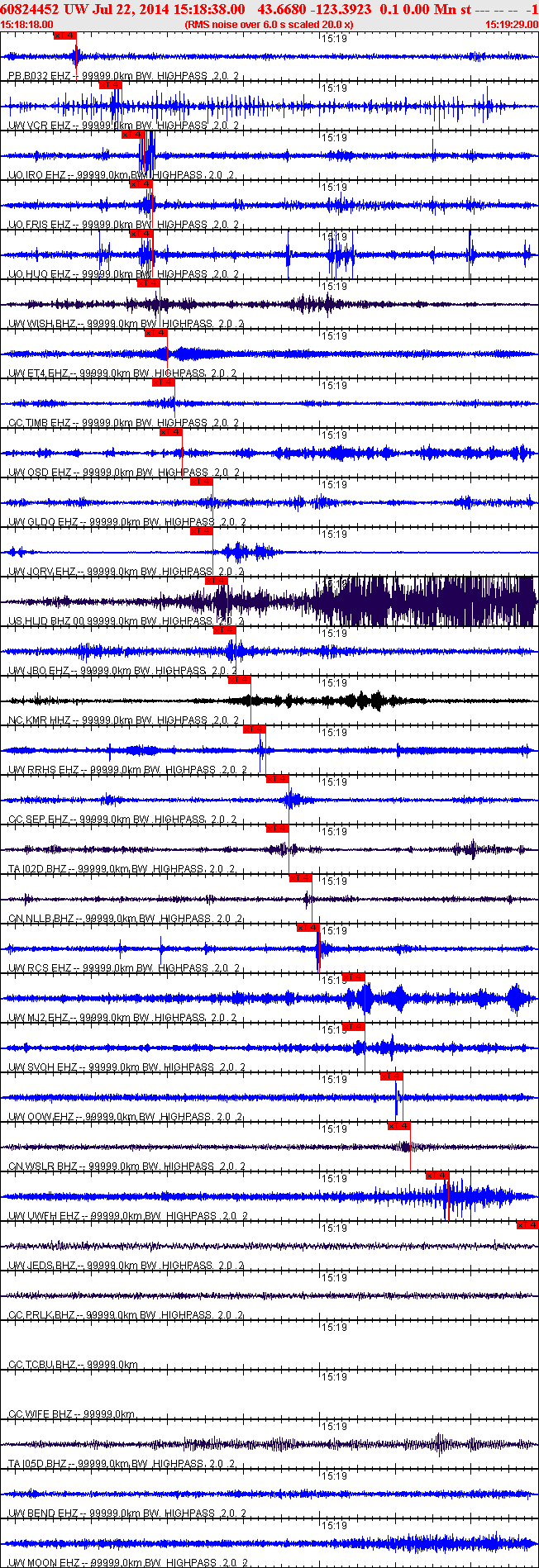Click the 'CC SEP EHZ' station label
Image resolution: width=539 pixels, height=1568 pixels.
[x=39, y=820]
